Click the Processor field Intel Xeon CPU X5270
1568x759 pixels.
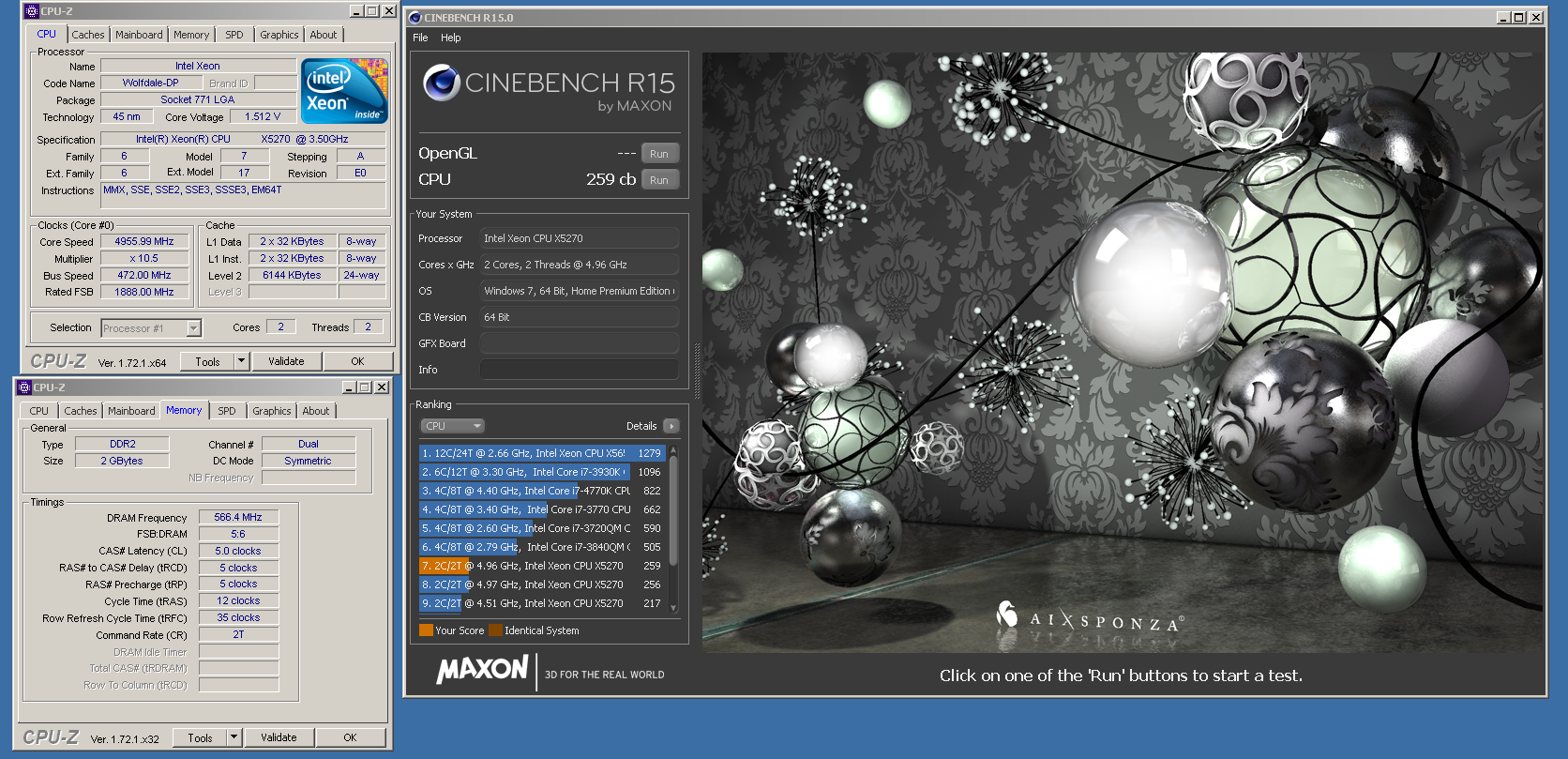tap(579, 238)
